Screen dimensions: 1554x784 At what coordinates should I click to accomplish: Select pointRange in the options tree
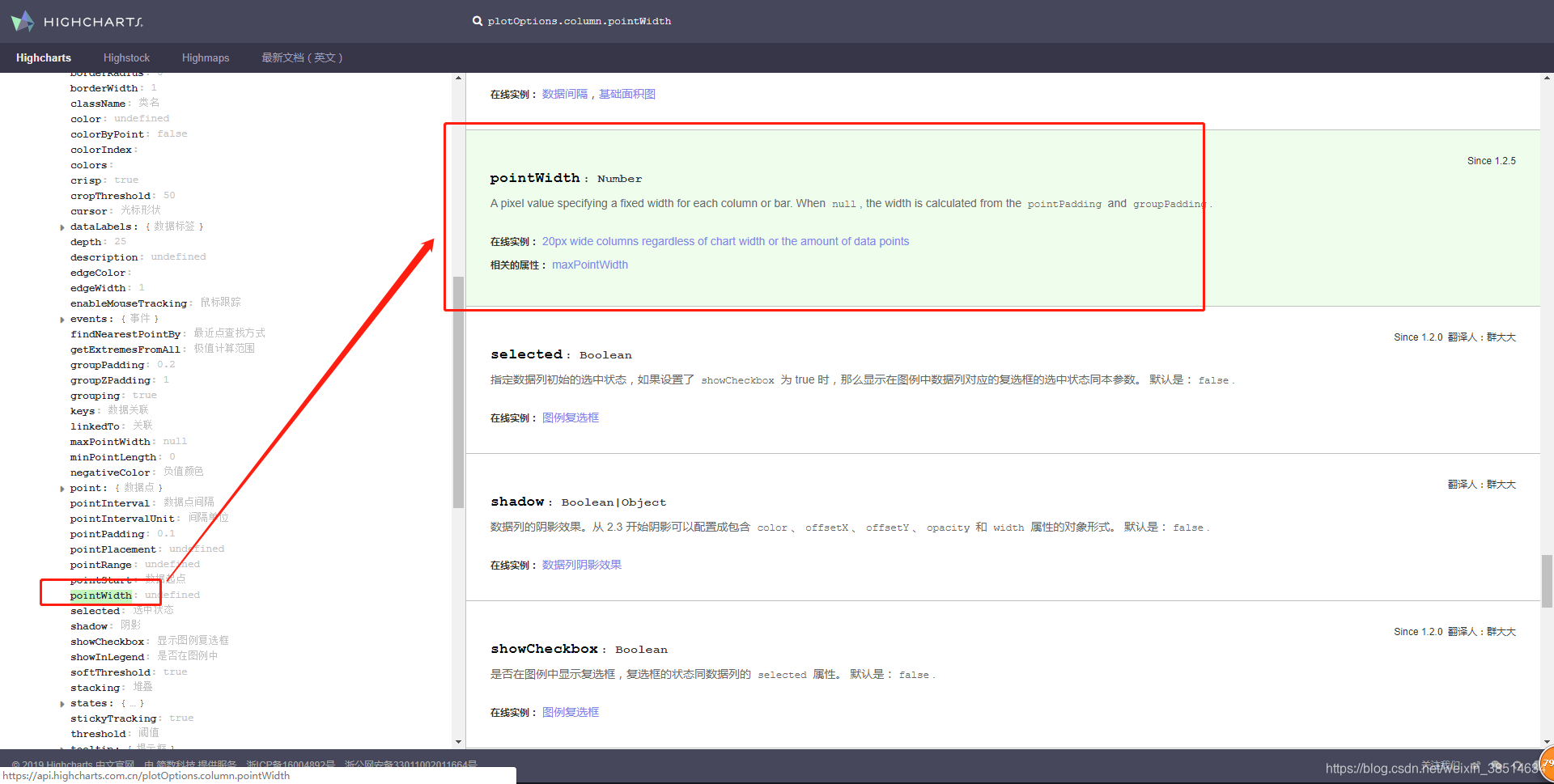(100, 565)
